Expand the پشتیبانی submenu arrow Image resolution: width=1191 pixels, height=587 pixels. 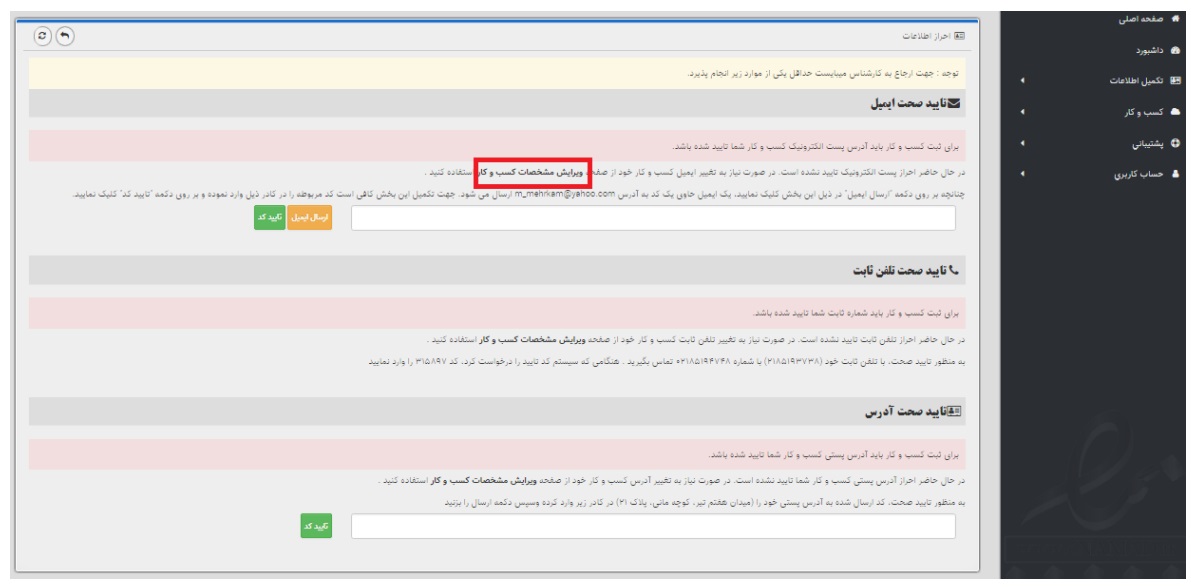tap(1022, 144)
